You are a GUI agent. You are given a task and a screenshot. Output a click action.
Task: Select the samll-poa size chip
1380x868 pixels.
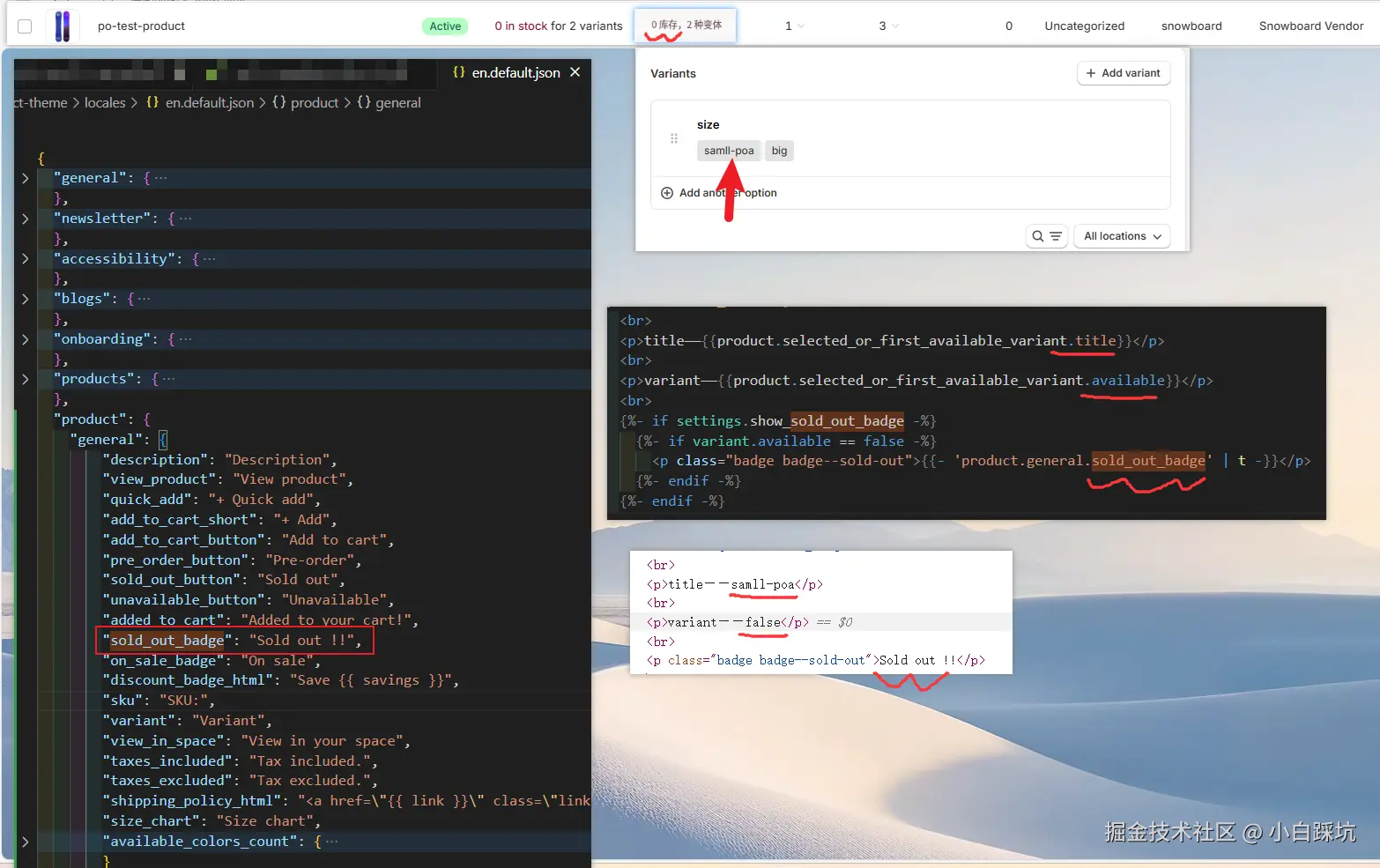tap(729, 151)
